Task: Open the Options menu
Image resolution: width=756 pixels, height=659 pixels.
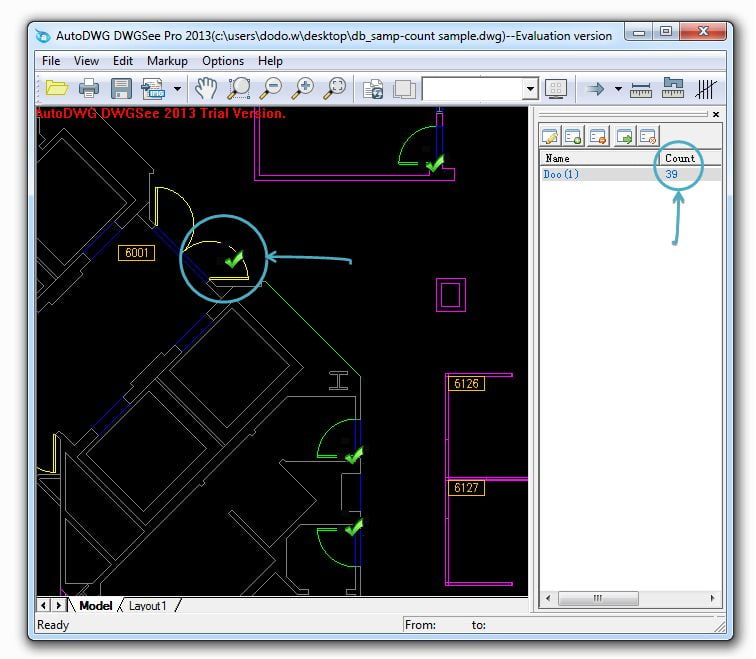Action: (x=222, y=61)
